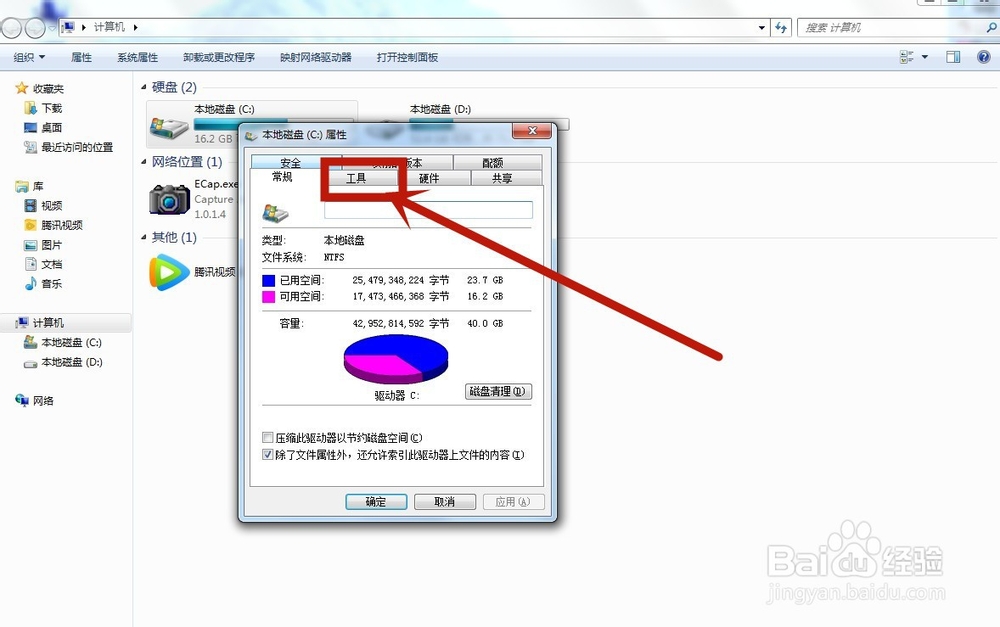Open the address bar history dropdown
The image size is (1000, 627).
click(761, 27)
